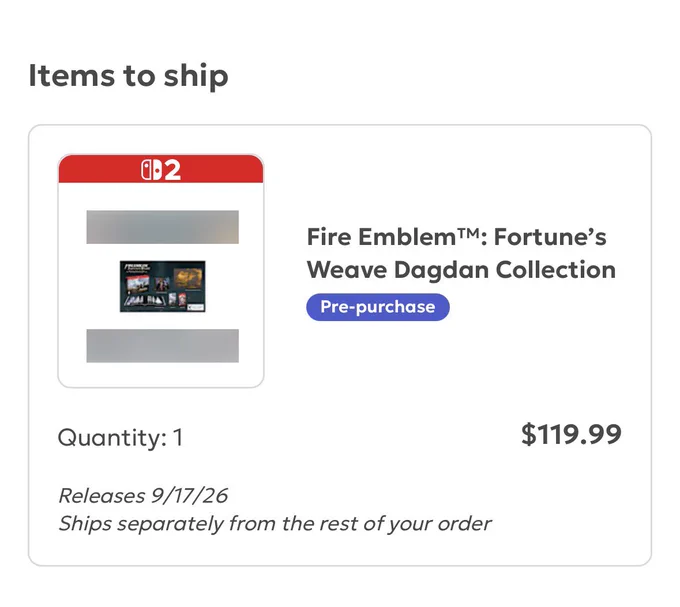Screen dimensions: 680x607
Task: Click the numeral 2 beside the Switch logo
Action: point(172,170)
